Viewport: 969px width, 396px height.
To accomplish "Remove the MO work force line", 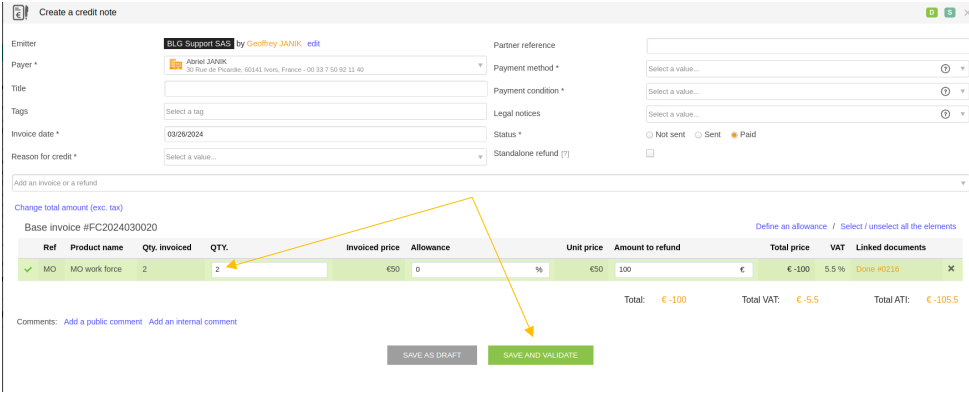I will coord(951,269).
